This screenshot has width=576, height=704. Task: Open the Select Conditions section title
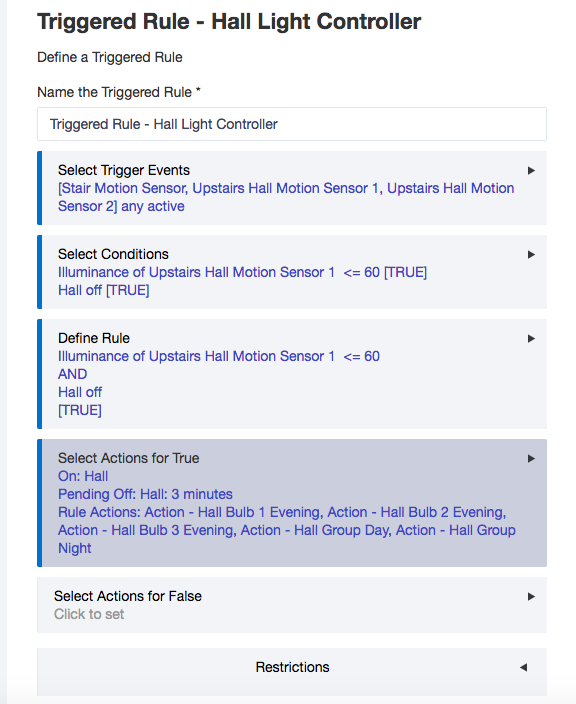tap(113, 254)
